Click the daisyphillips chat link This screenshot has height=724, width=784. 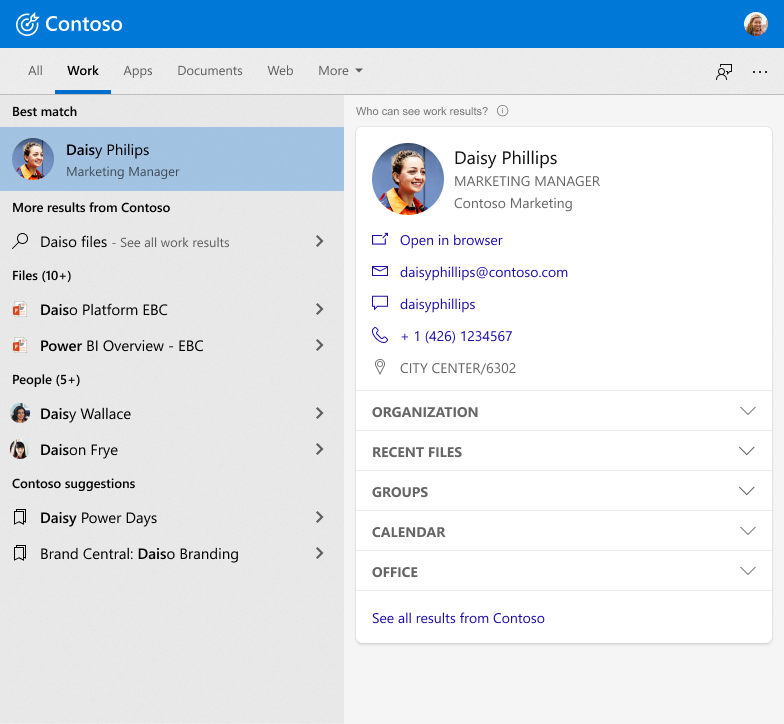coord(438,304)
